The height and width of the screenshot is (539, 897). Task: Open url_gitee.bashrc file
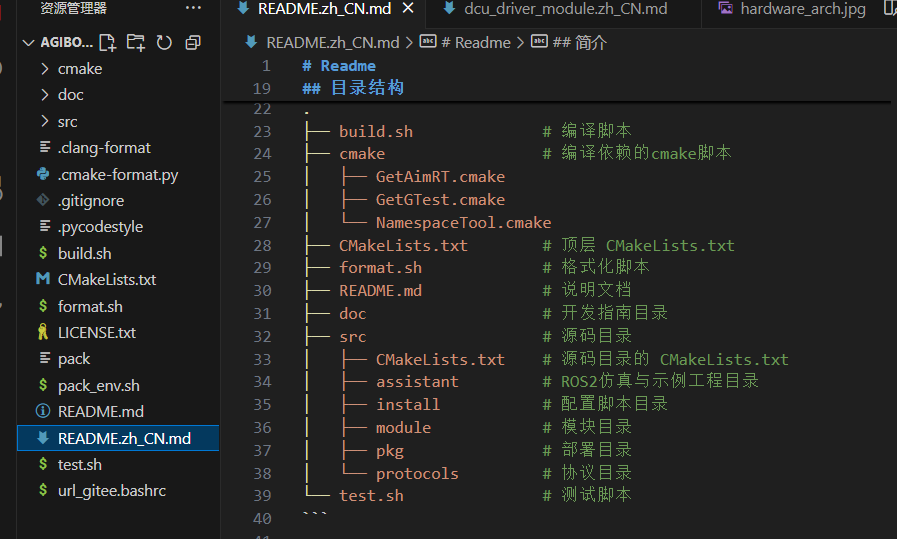[x=111, y=490]
